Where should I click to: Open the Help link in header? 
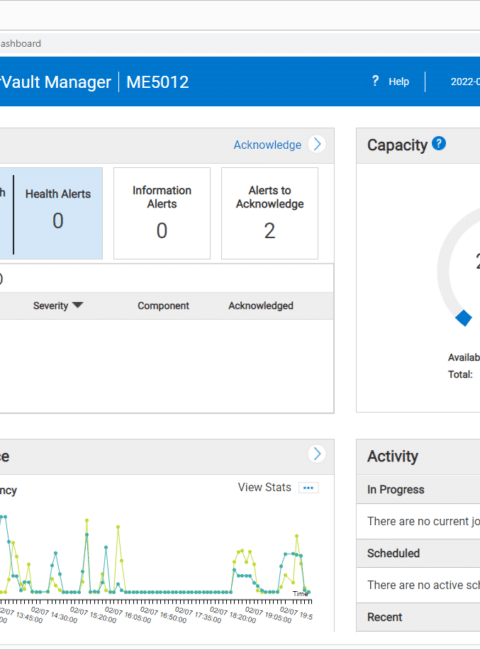[398, 82]
